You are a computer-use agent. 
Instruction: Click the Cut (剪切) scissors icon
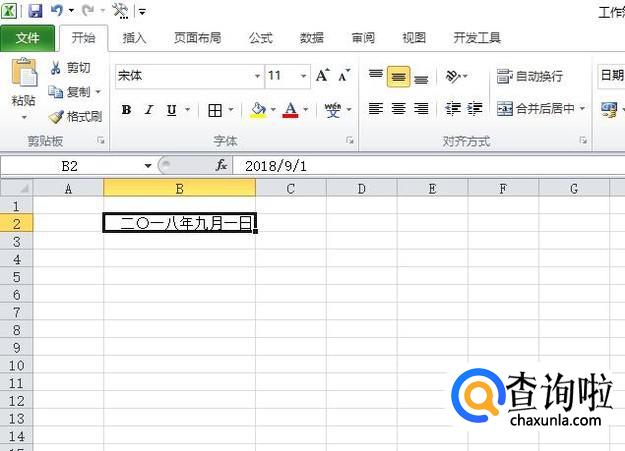click(x=56, y=68)
